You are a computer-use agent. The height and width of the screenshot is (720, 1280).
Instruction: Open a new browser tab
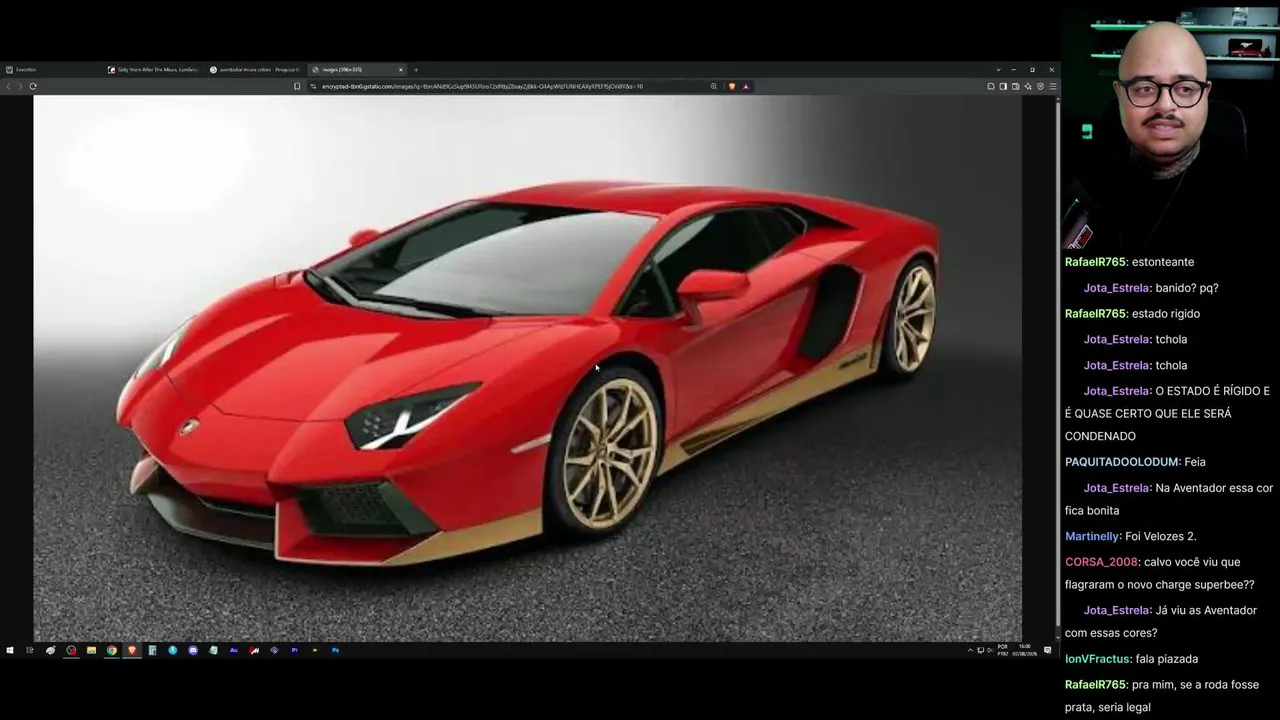pyautogui.click(x=416, y=70)
